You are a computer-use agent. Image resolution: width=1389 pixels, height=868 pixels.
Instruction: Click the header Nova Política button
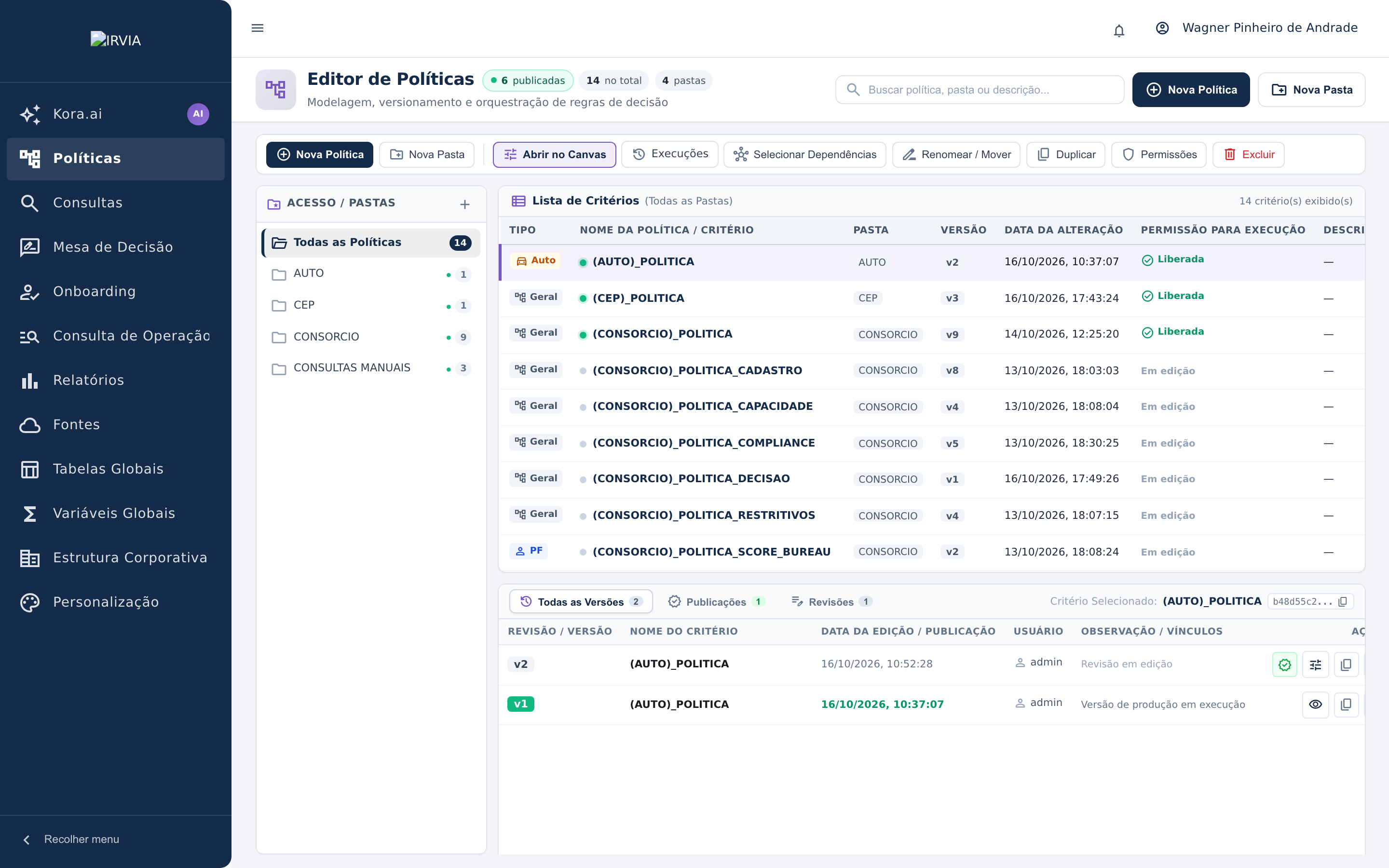(x=1191, y=90)
